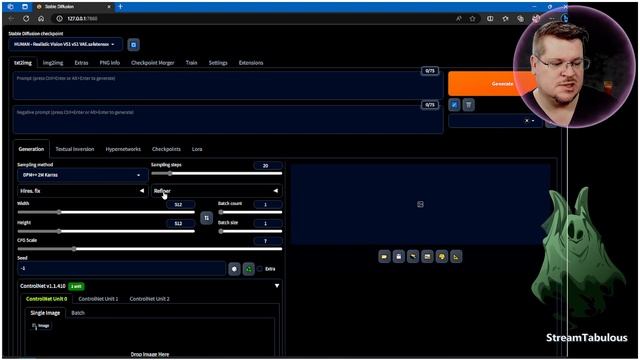This screenshot has height=360, width=640.
Task: Open the Stable Diffusion checkpoint dropdown
Action: coord(65,44)
